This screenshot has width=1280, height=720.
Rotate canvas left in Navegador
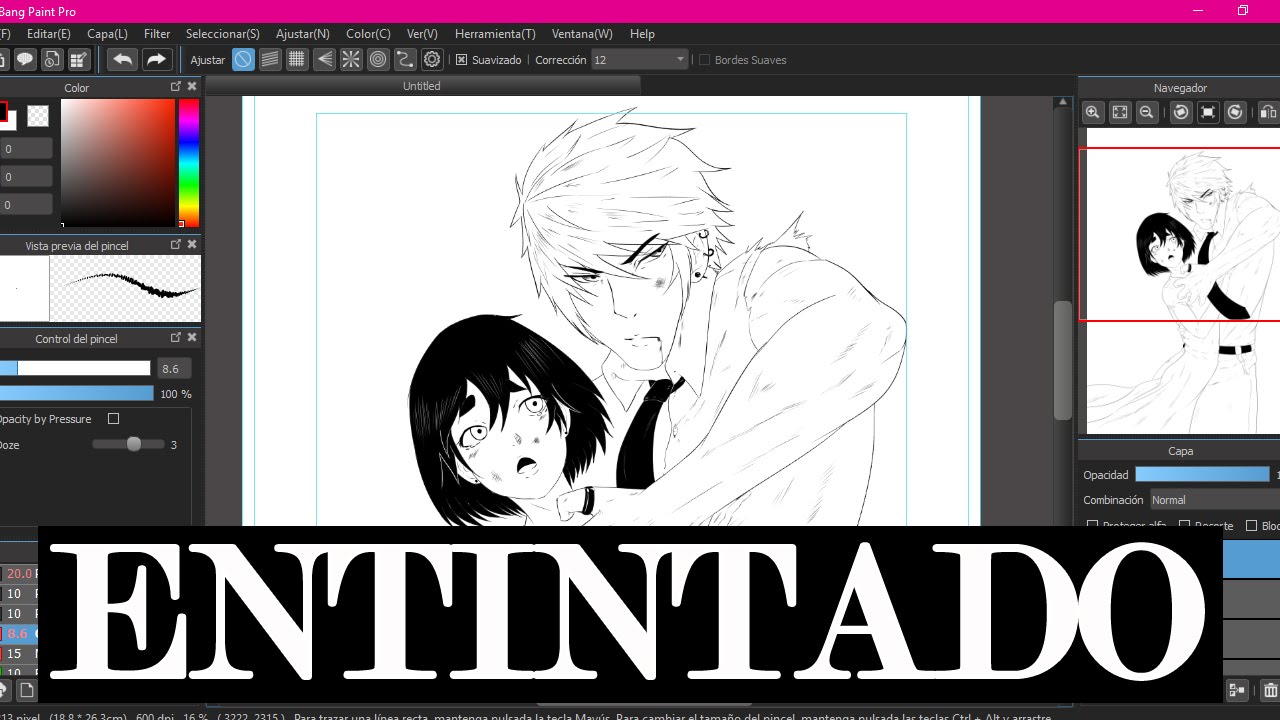[x=1181, y=112]
